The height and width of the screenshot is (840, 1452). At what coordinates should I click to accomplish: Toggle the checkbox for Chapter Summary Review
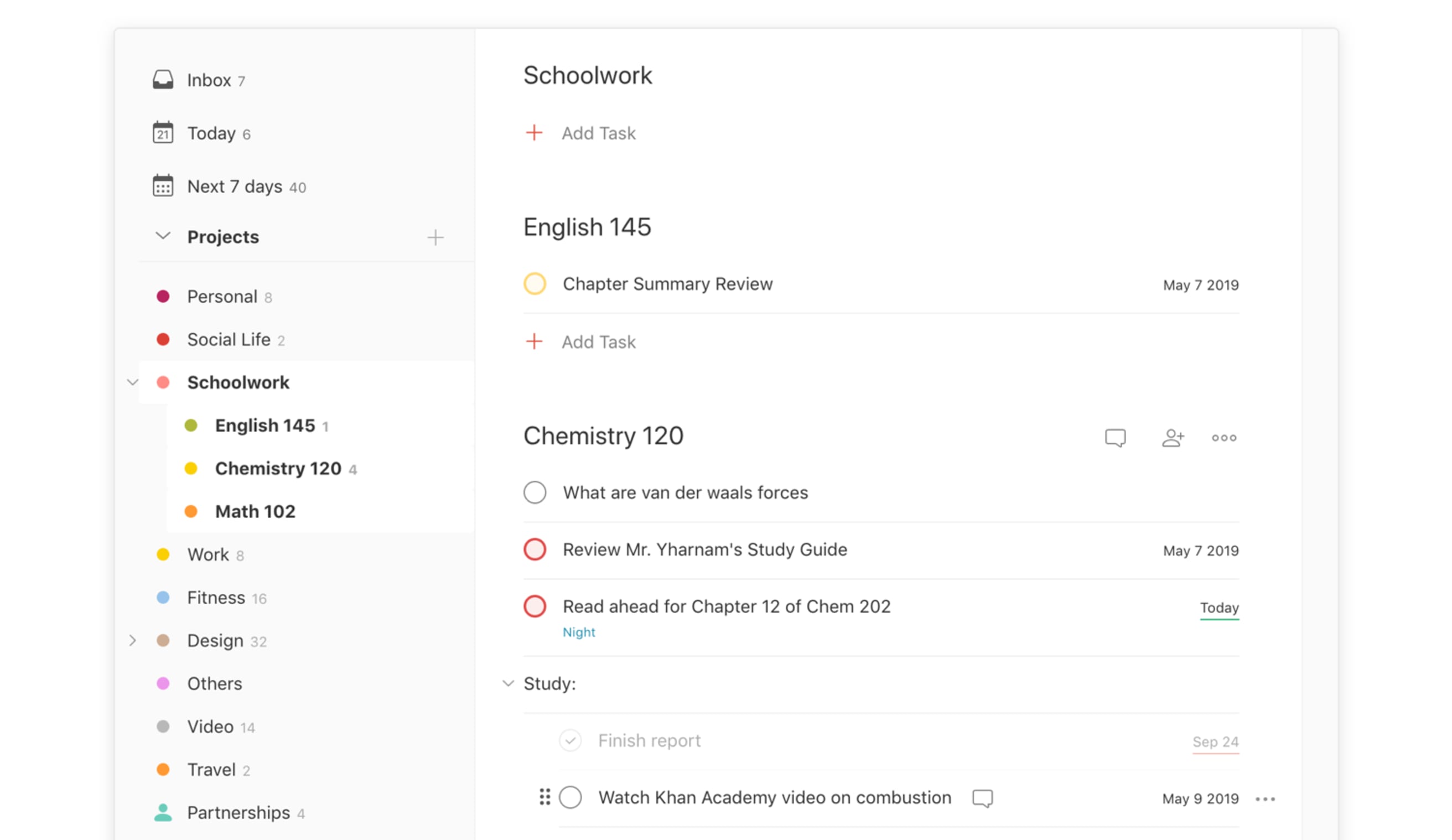pyautogui.click(x=536, y=283)
